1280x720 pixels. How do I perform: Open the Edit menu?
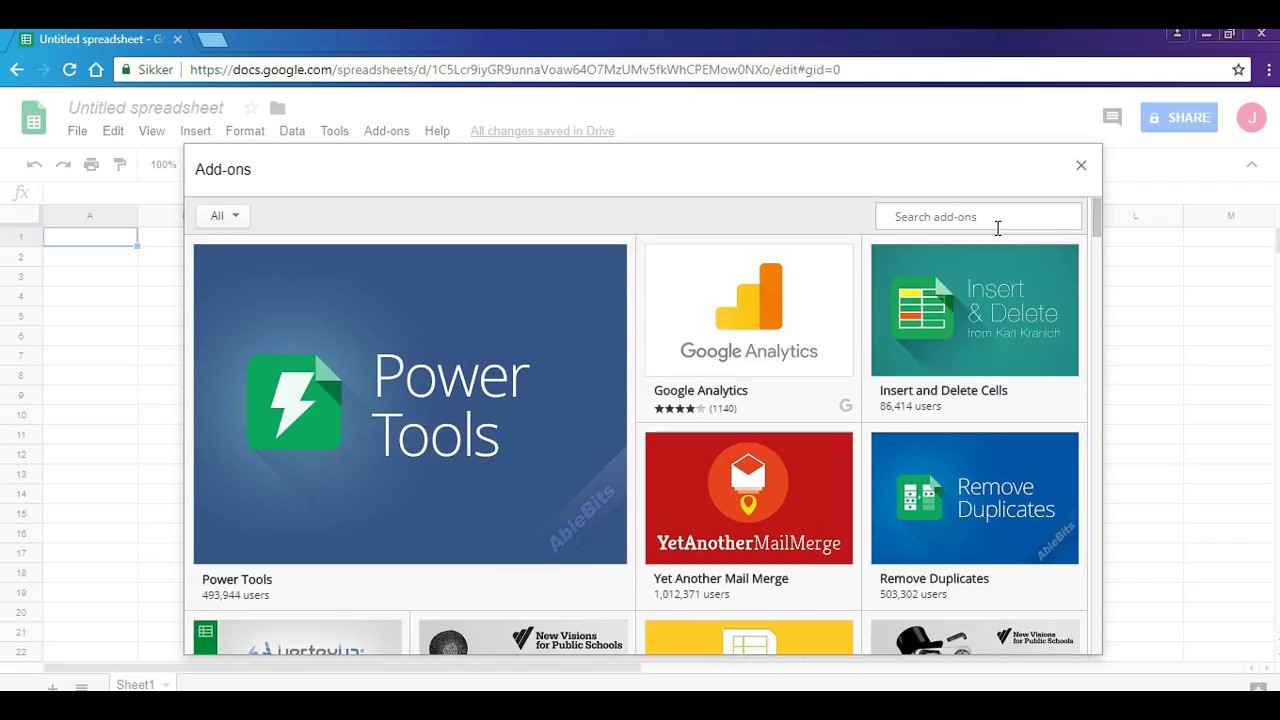(x=113, y=131)
